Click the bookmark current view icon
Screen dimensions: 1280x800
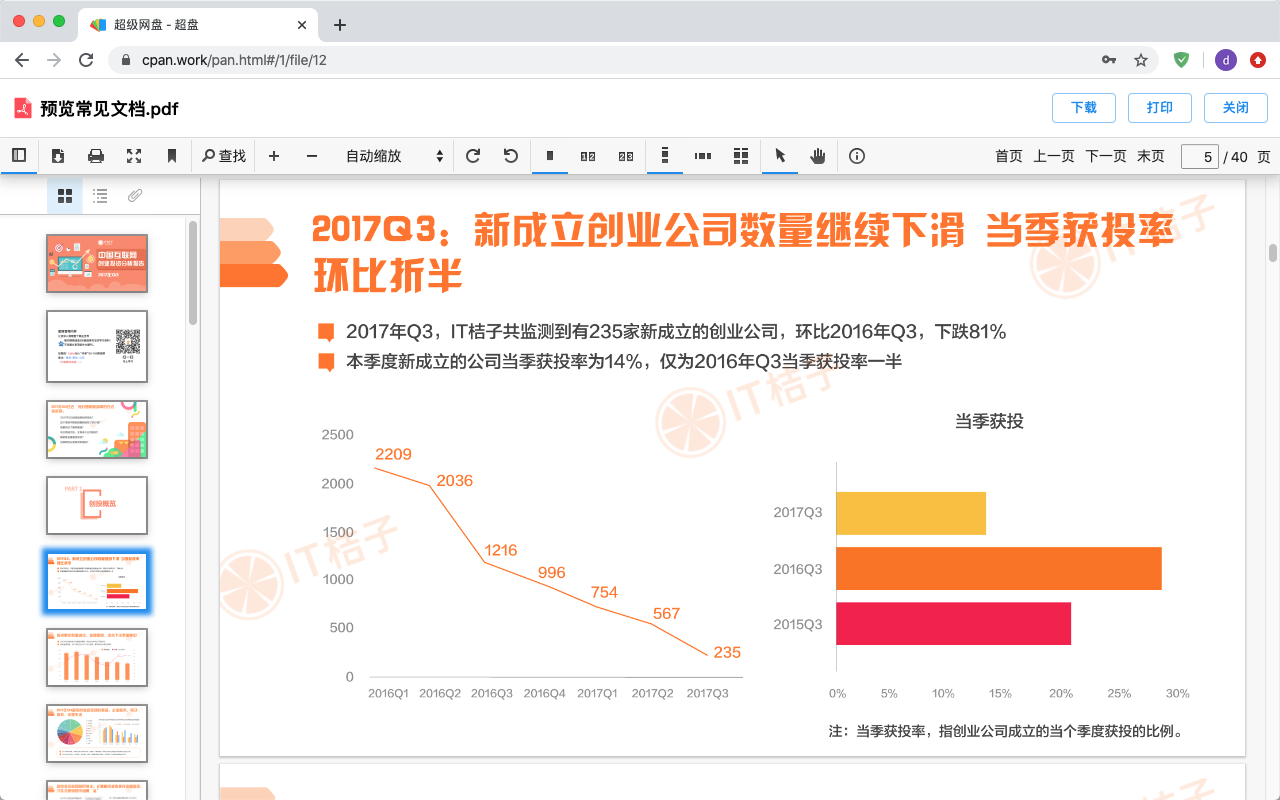tap(172, 156)
